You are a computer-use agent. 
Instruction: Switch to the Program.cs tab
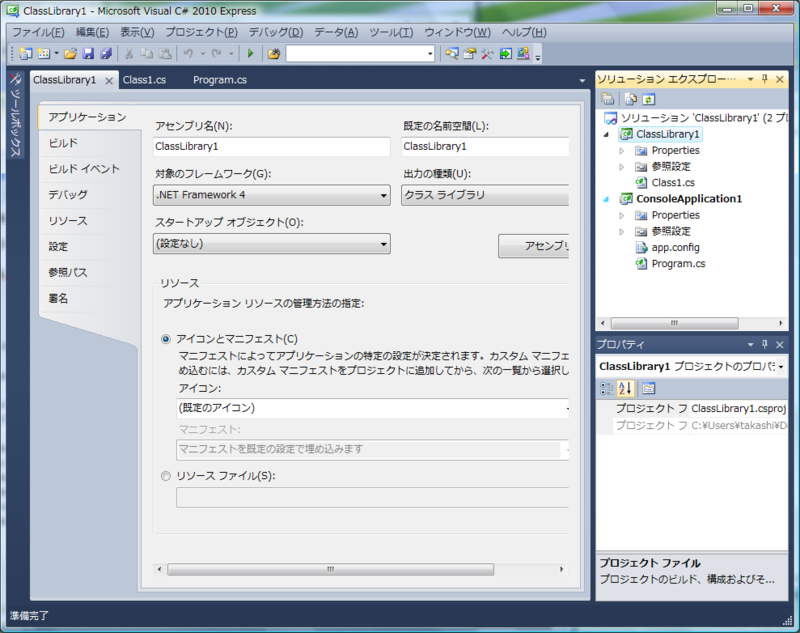(x=220, y=80)
